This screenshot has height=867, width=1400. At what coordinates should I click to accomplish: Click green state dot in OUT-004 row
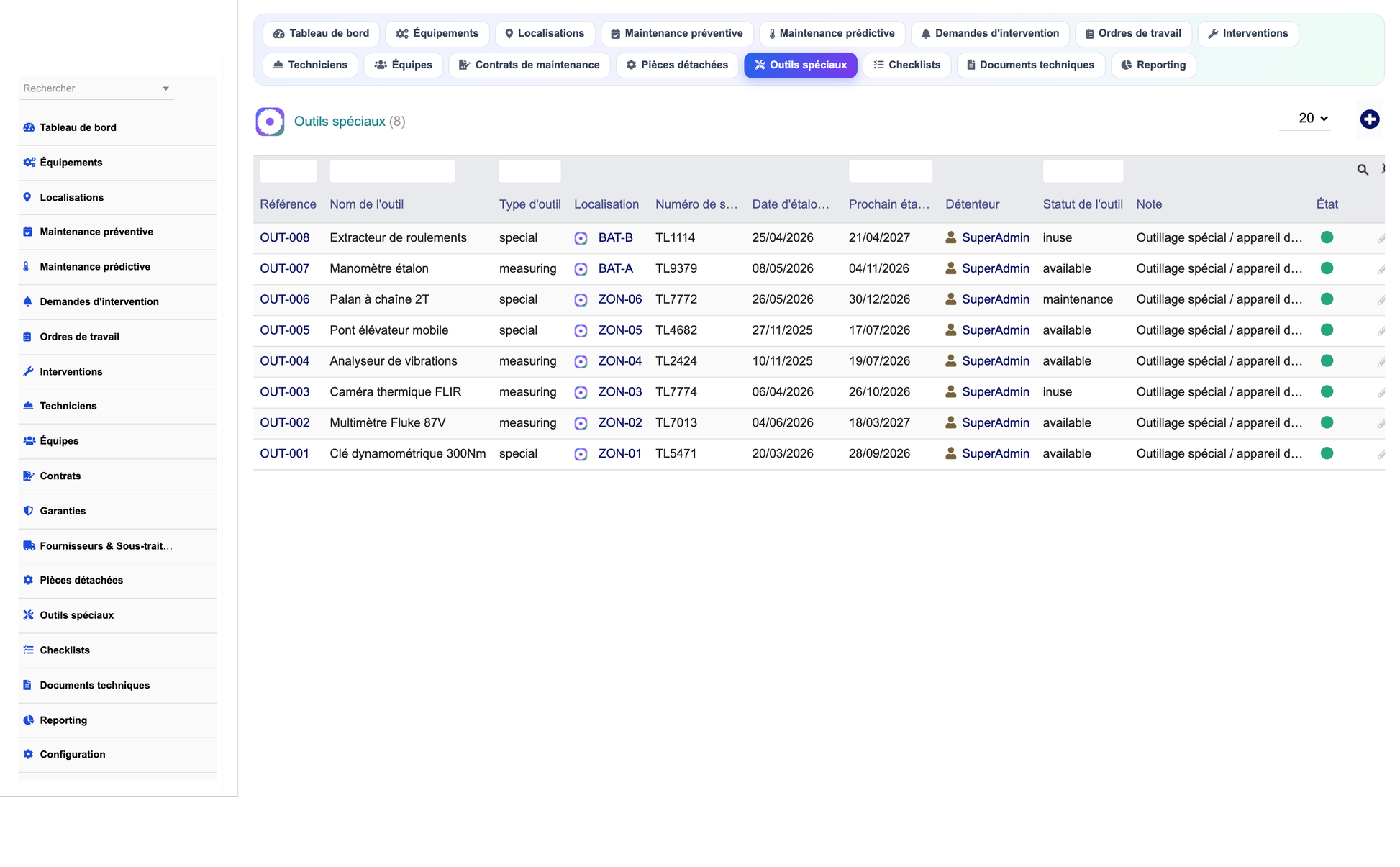point(1327,361)
